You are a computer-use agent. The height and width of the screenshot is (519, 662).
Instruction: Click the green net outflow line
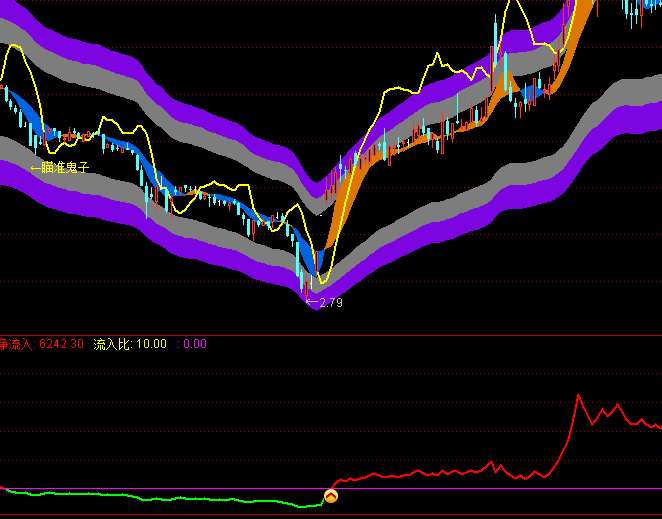pos(150,497)
